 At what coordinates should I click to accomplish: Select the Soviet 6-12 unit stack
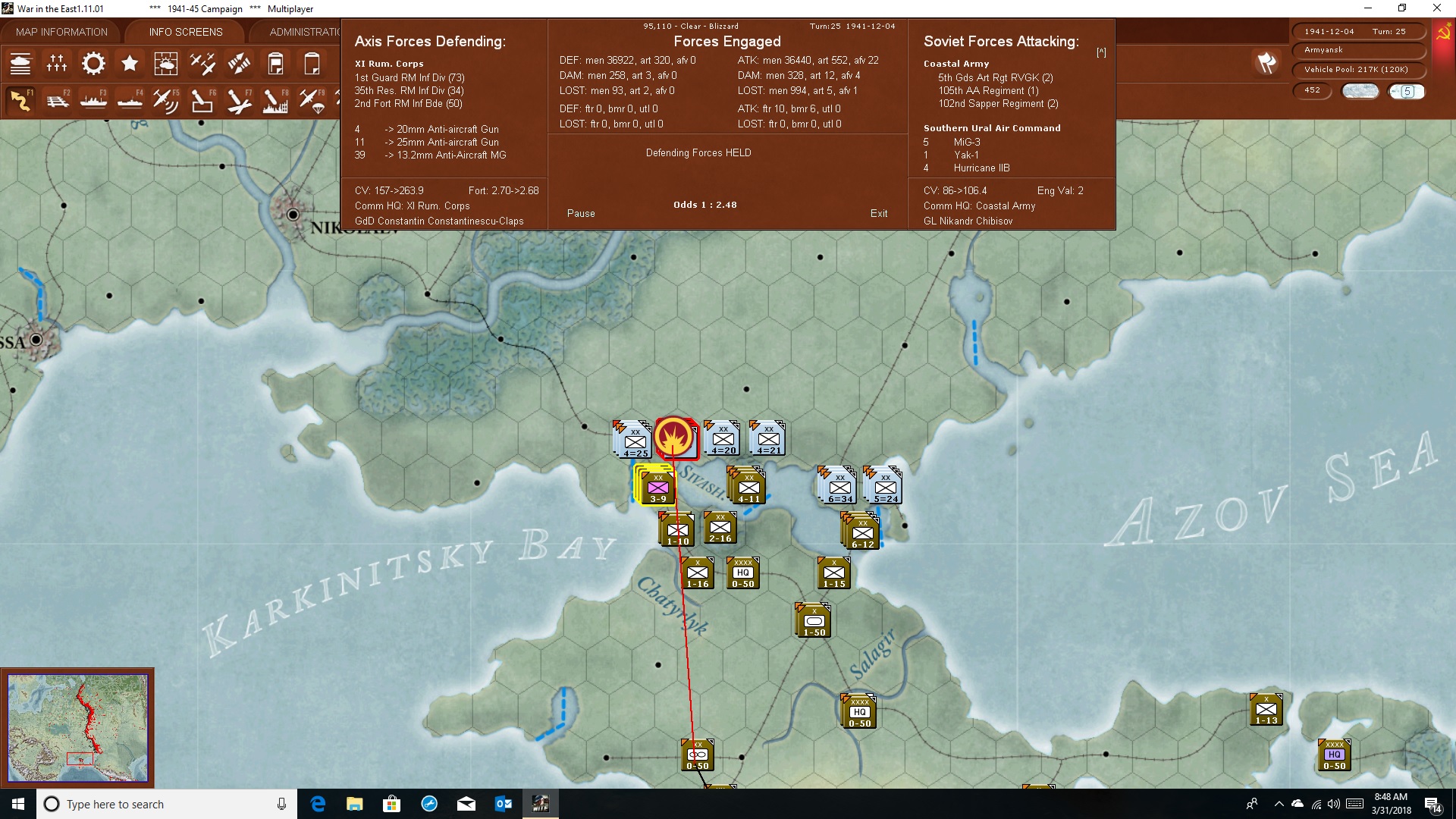pyautogui.click(x=862, y=532)
